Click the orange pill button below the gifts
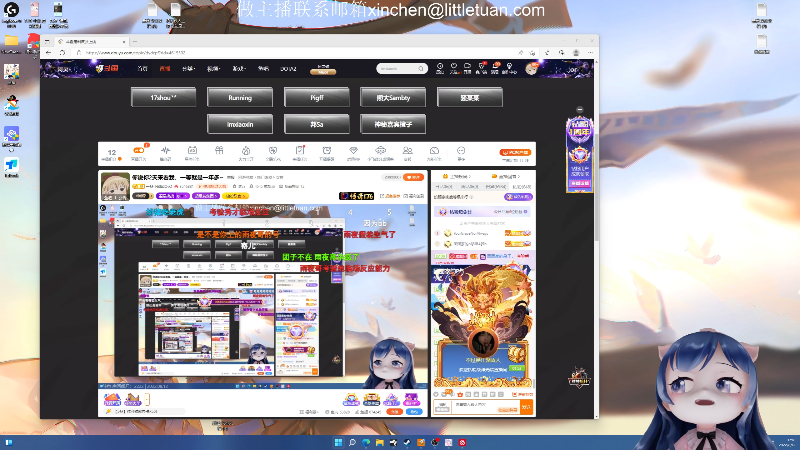 tap(394, 411)
